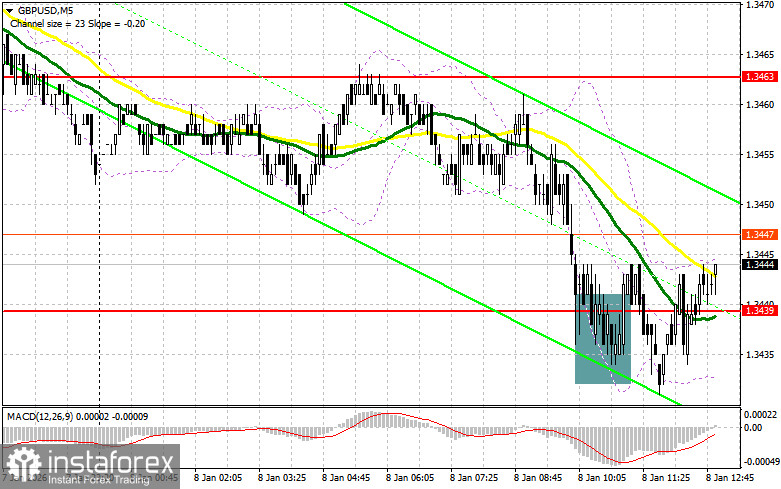Click the MACD 0.00022 scale value
This screenshot has height=489, width=781.
pos(760,414)
